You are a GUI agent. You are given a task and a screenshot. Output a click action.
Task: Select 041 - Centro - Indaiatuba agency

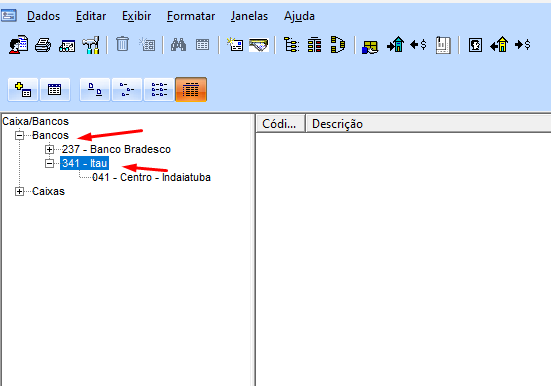pyautogui.click(x=151, y=177)
